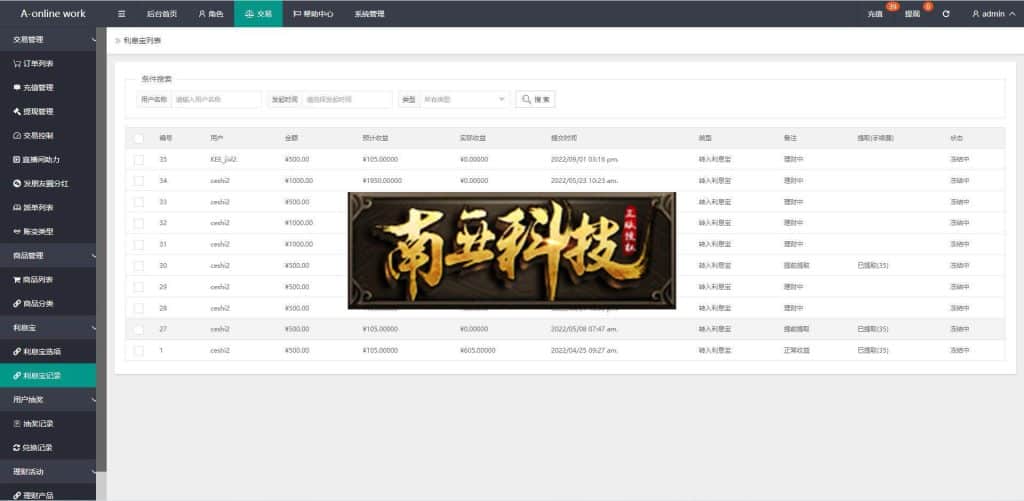The height and width of the screenshot is (501, 1024).
Task: Check the checkbox for row 30
Action: point(138,266)
